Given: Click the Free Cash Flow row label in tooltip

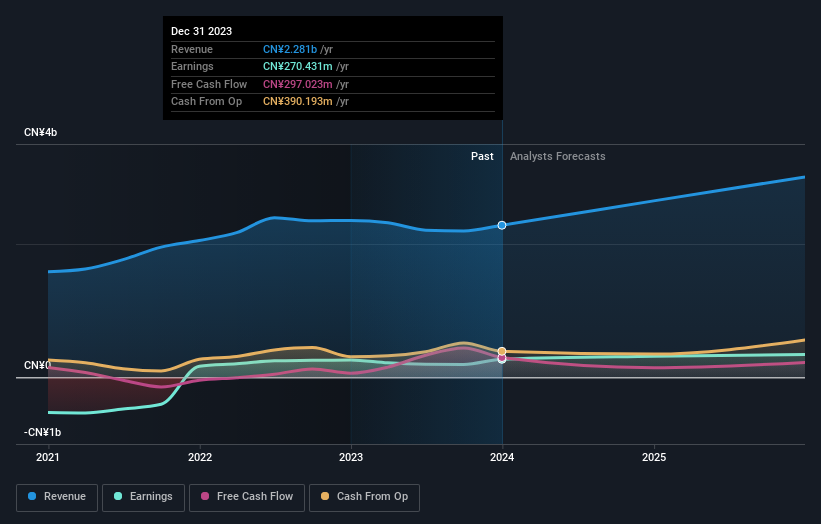Looking at the screenshot, I should pos(209,84).
